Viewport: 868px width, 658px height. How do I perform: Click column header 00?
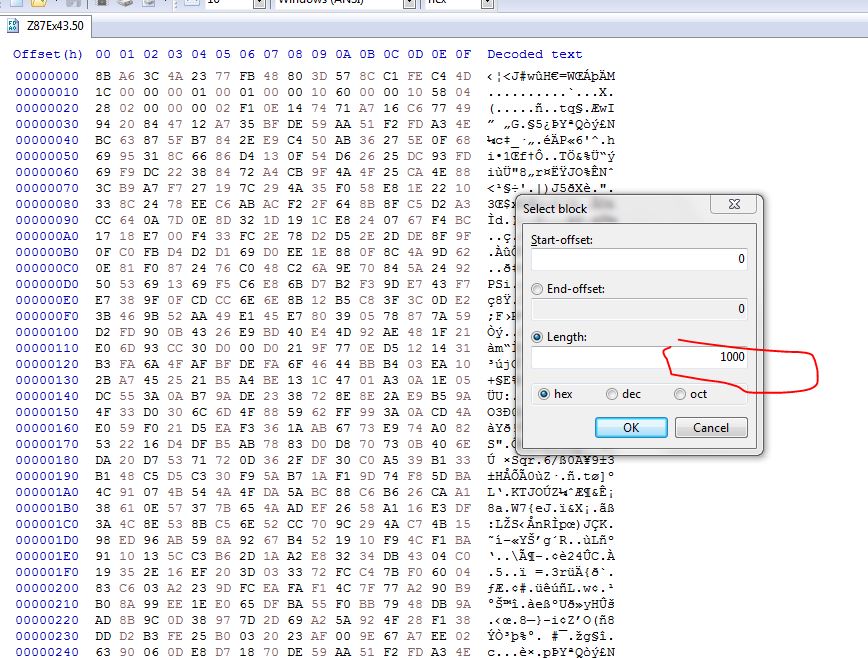pos(103,54)
